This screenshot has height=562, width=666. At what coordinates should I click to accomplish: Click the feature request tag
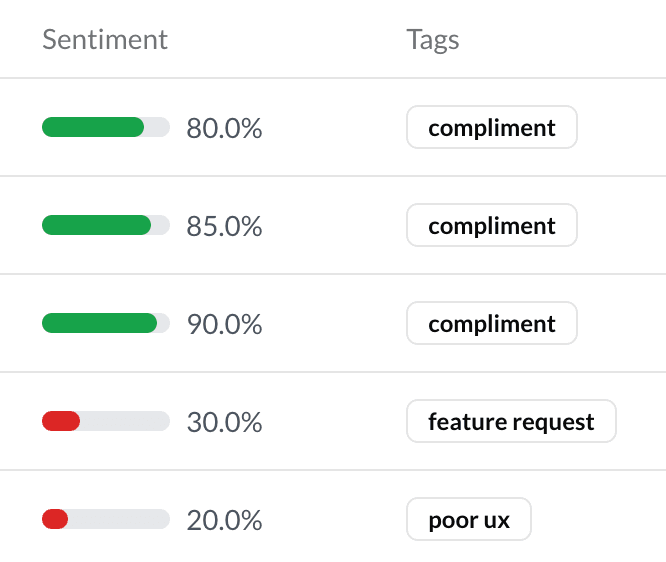click(511, 422)
